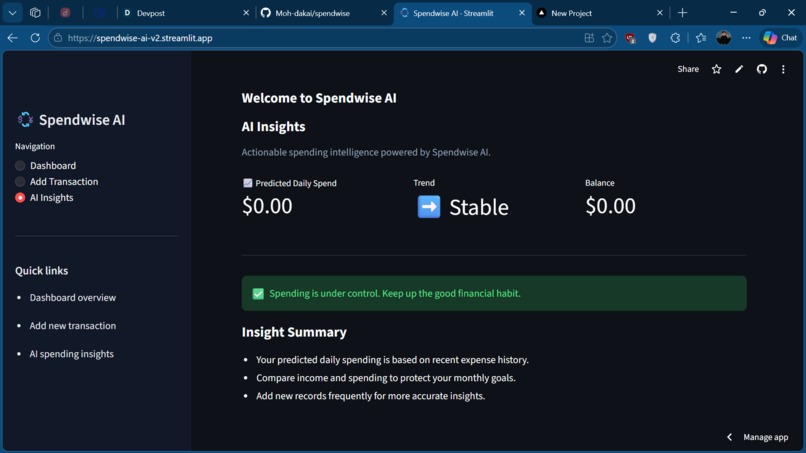Viewport: 806px width, 453px height.
Task: Click the Welcome to Spendwise AI heading
Action: (x=319, y=98)
